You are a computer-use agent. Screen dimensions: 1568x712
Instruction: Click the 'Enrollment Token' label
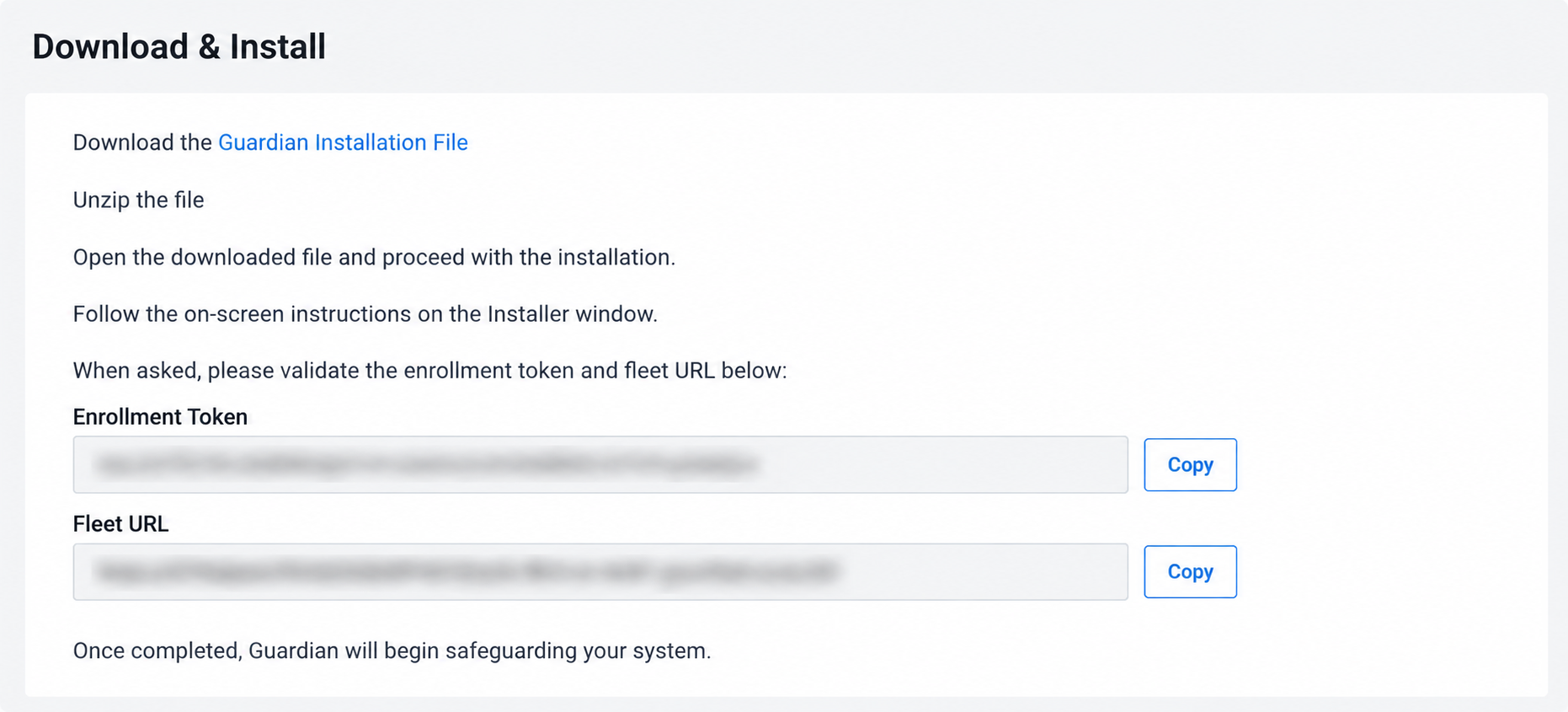160,417
